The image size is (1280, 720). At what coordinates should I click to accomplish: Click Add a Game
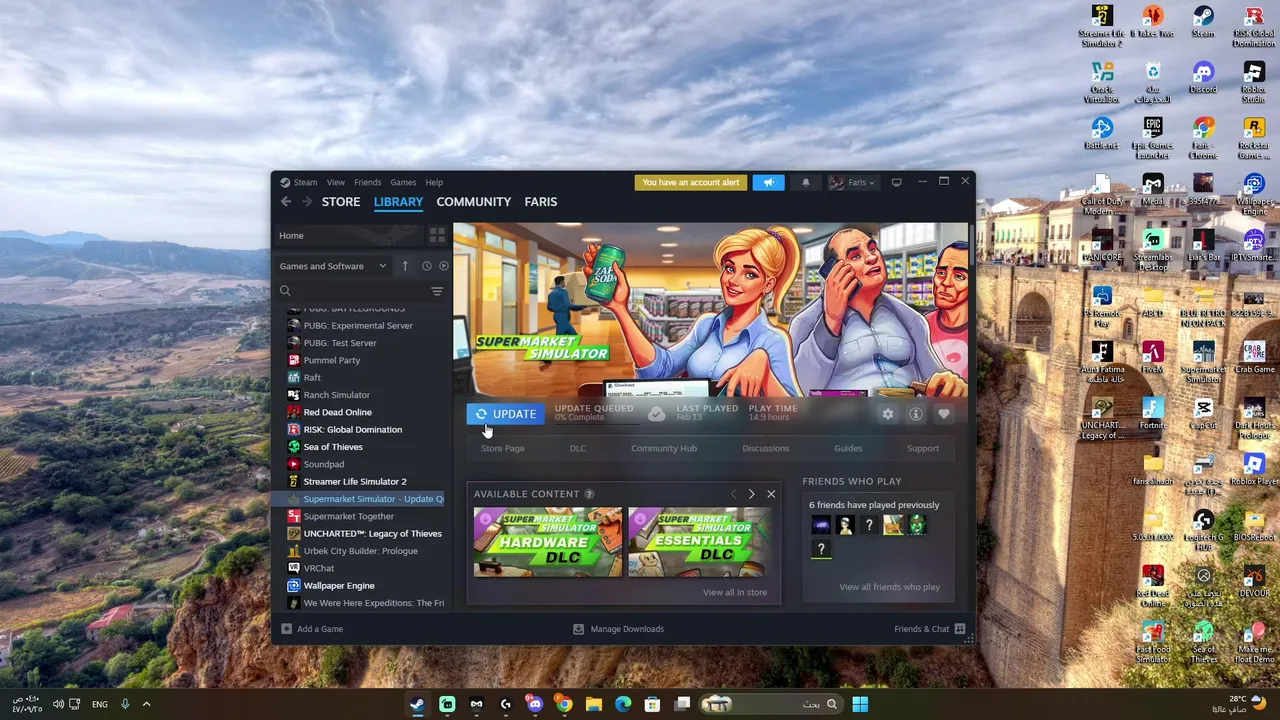(x=312, y=629)
